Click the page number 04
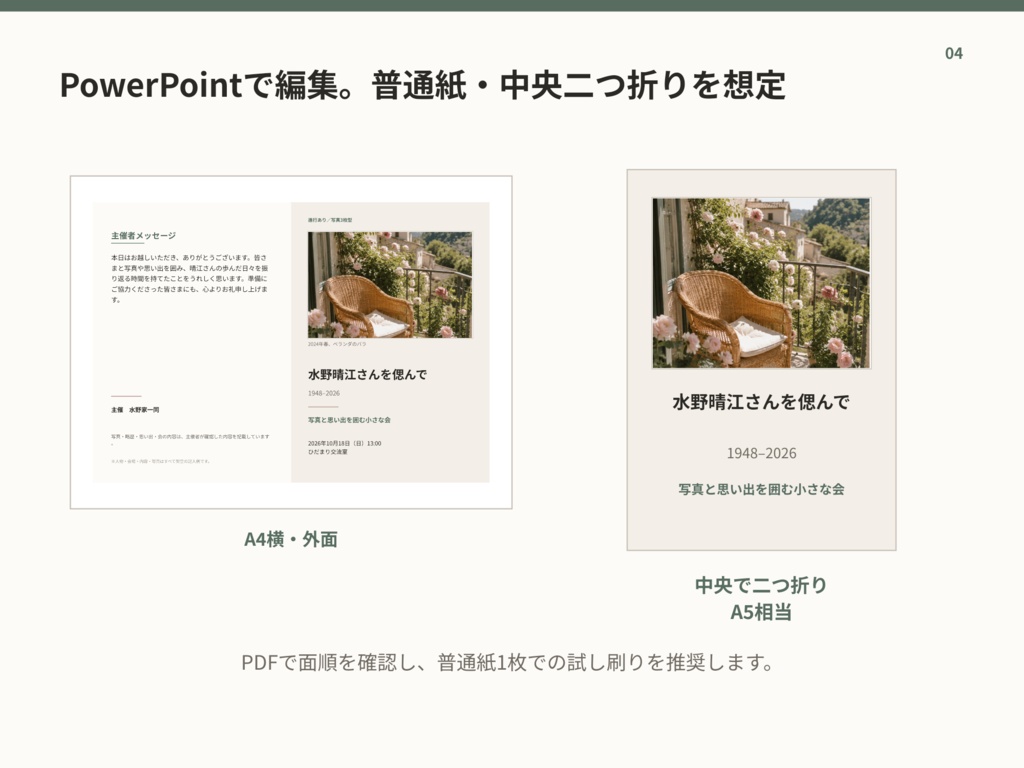 [x=953, y=54]
